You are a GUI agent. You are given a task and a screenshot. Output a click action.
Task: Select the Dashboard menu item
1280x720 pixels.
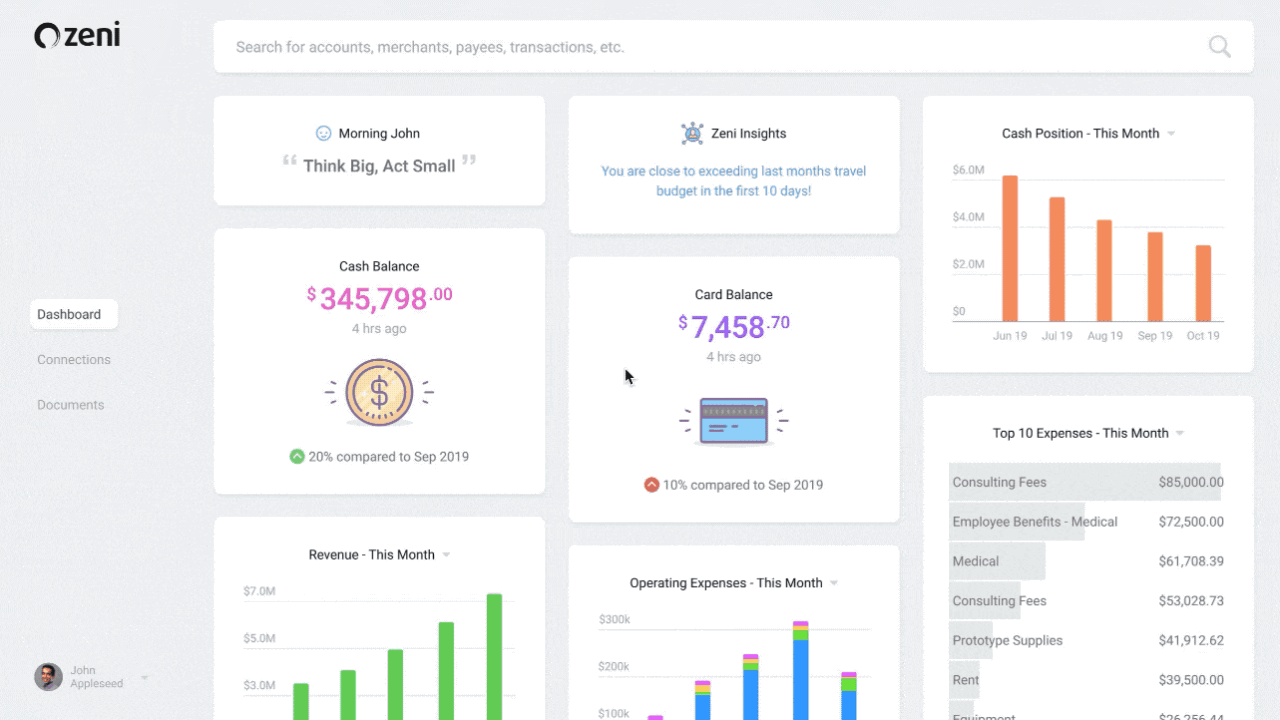(74, 314)
